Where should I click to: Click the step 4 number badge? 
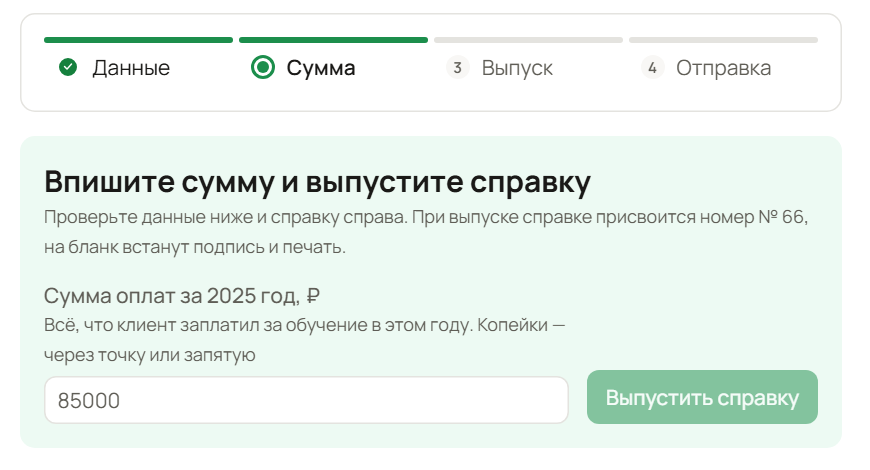652,68
